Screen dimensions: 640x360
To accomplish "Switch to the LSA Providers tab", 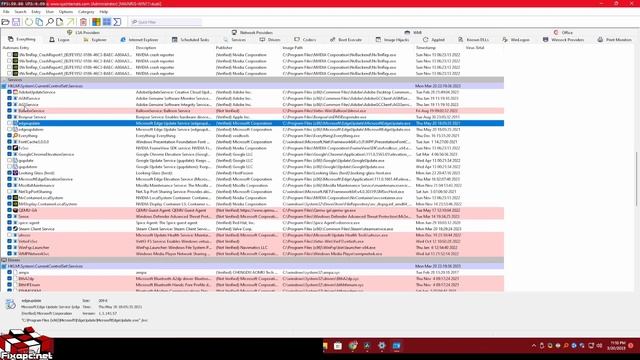I will coord(83,32).
